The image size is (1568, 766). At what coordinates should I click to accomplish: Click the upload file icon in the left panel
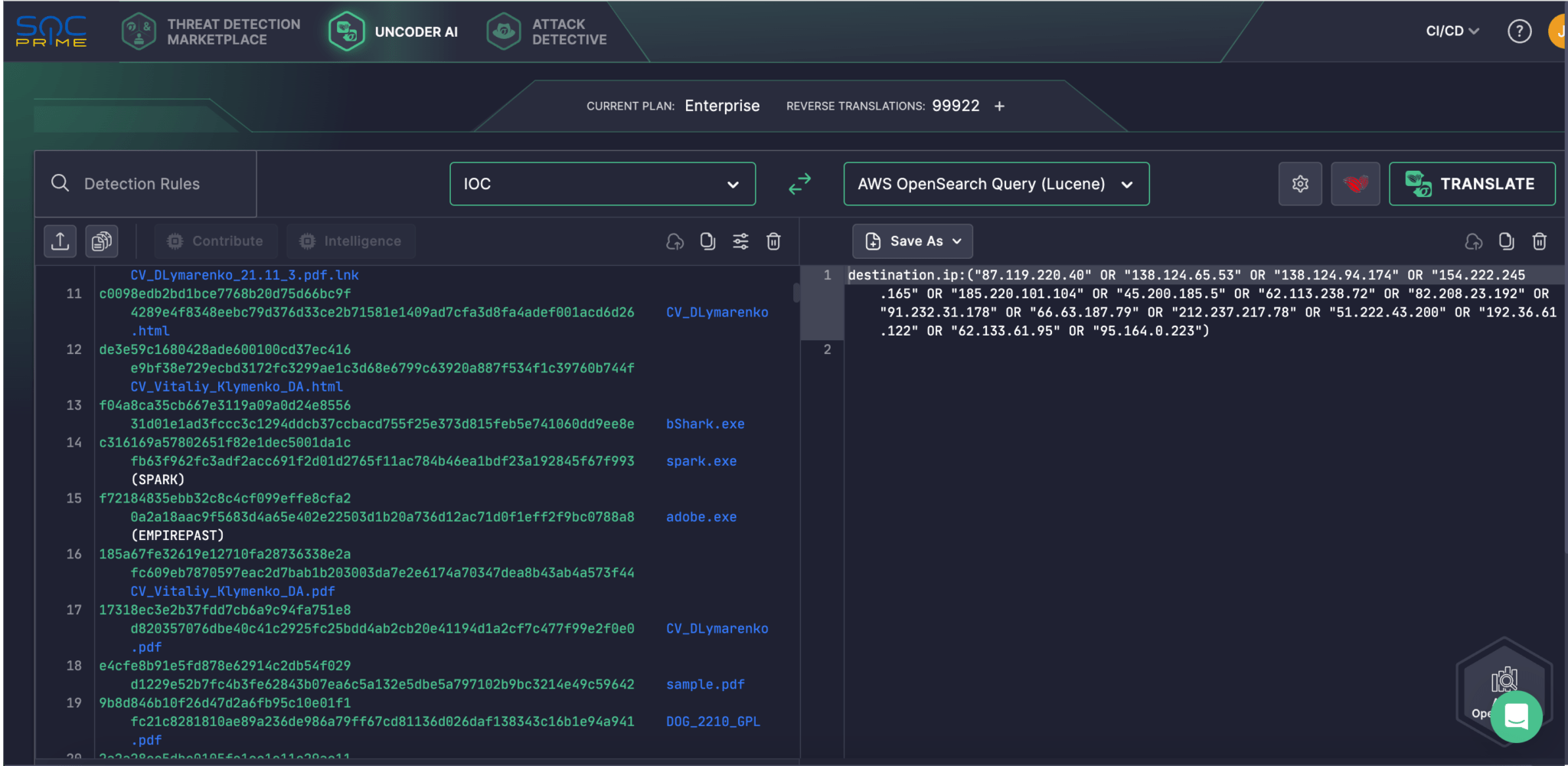tap(60, 241)
